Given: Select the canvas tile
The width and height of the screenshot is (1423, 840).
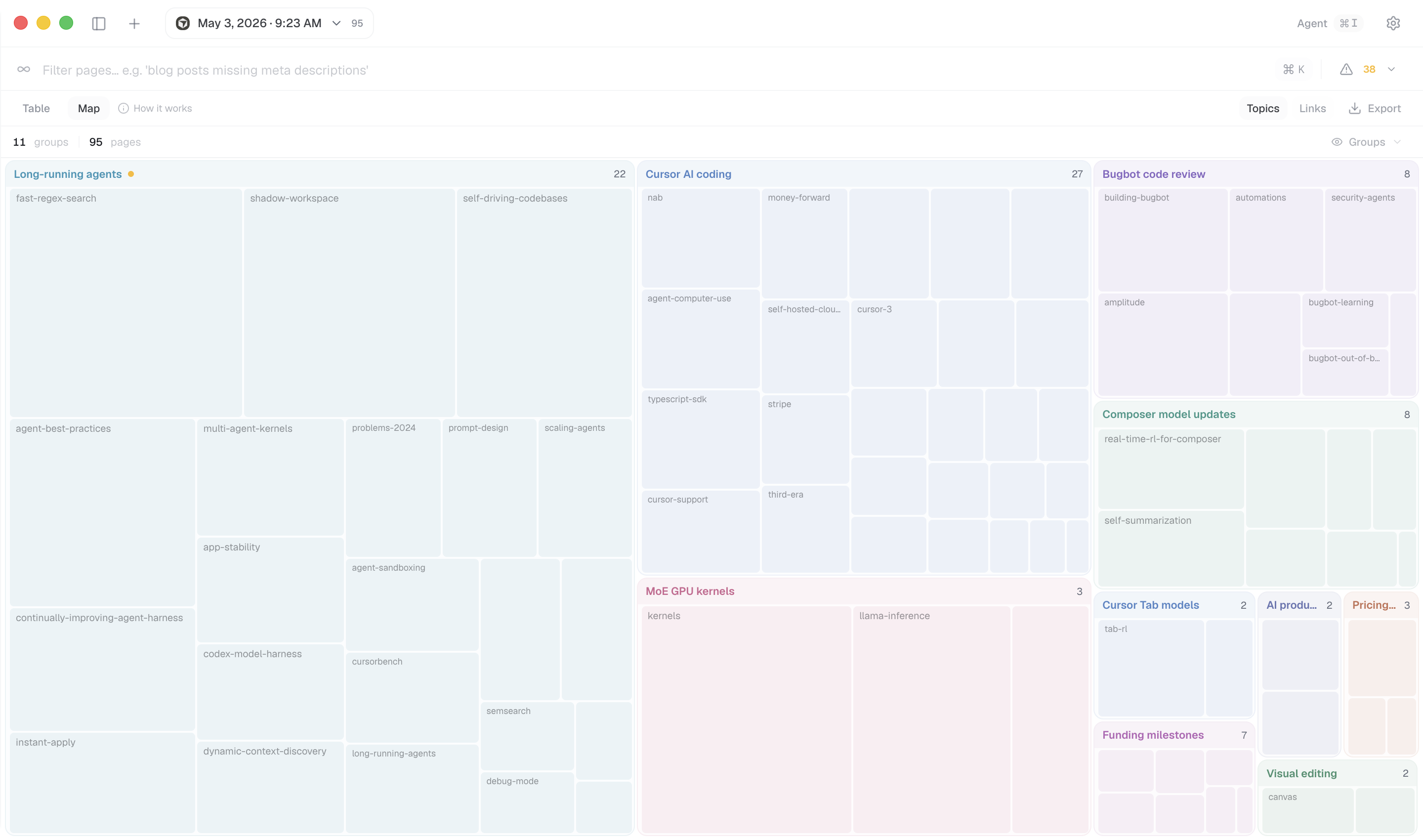Looking at the screenshot, I should [x=1307, y=810].
